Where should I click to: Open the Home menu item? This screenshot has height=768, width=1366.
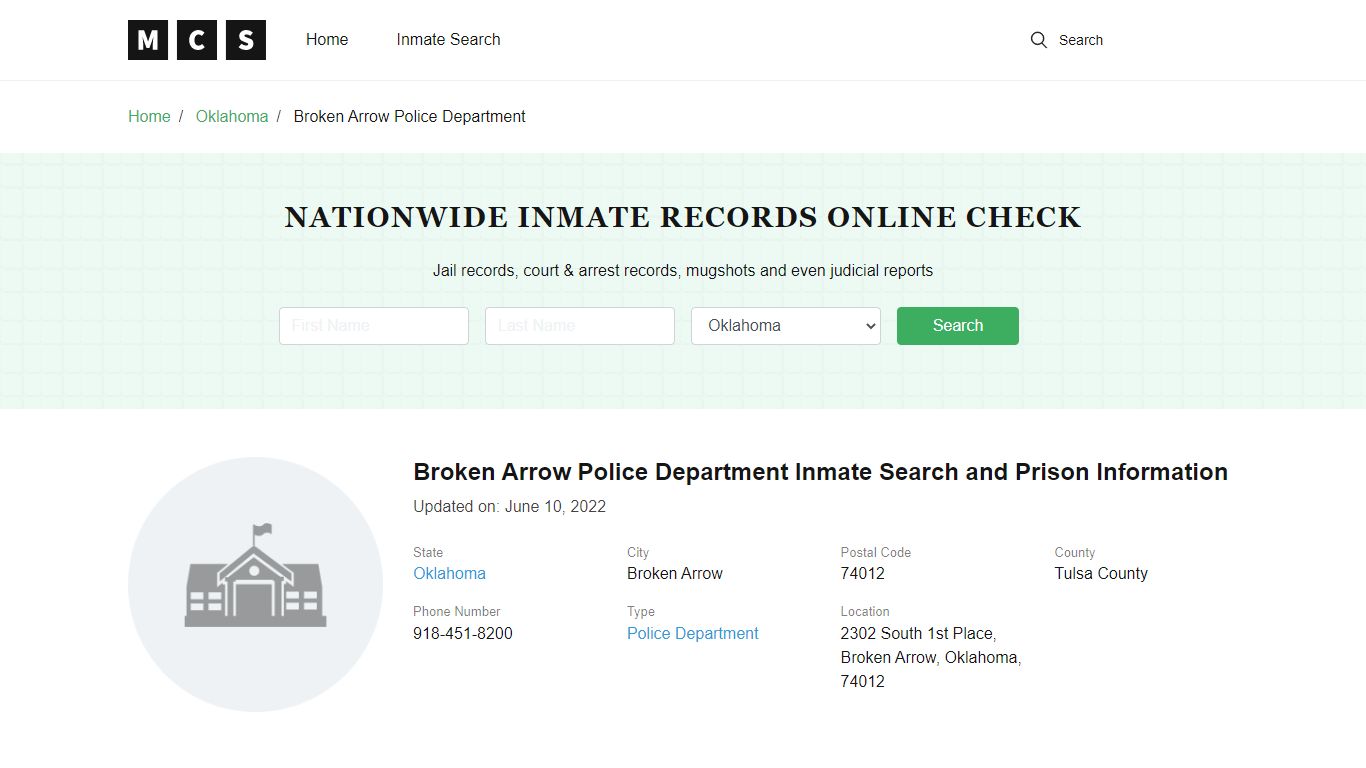coord(327,40)
